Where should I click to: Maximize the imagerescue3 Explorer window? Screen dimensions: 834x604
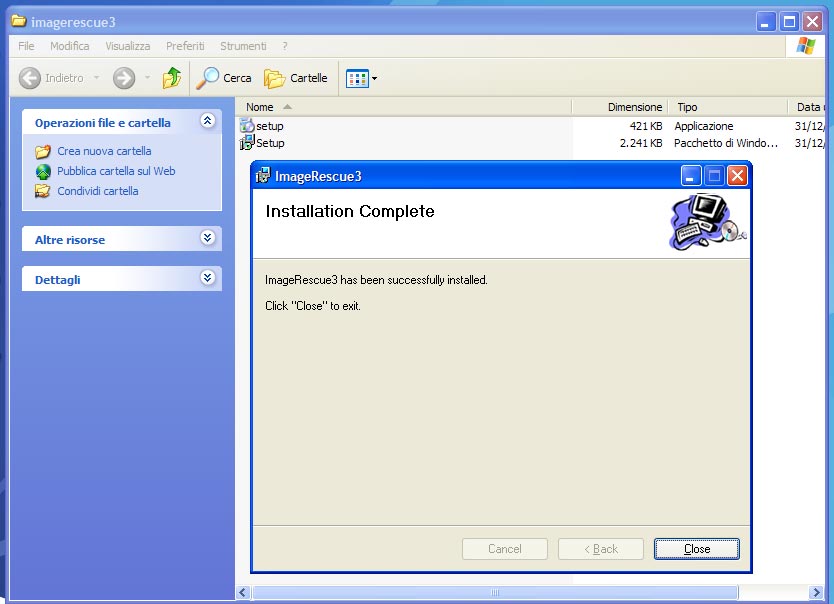[x=789, y=22]
